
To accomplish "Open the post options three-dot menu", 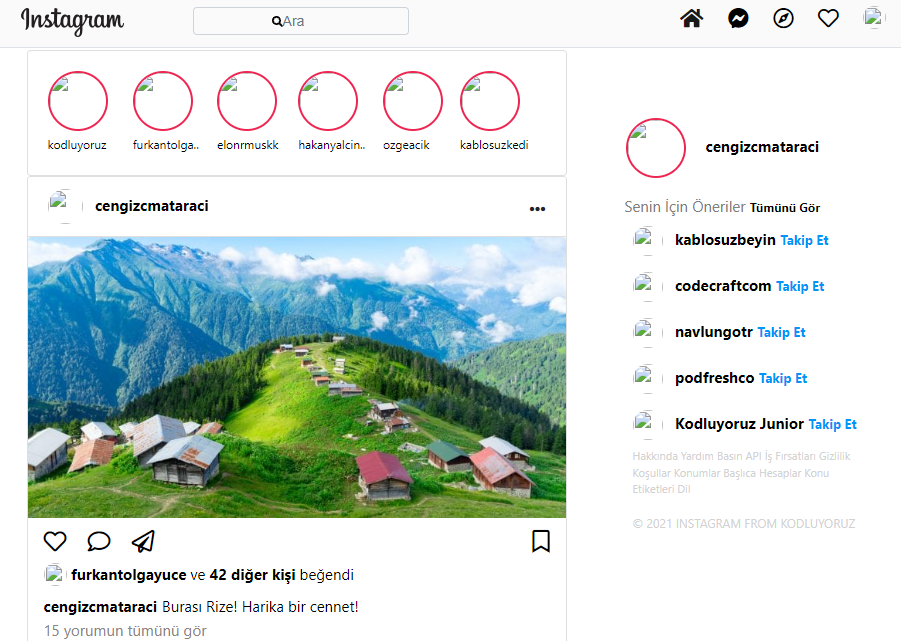I will [538, 208].
